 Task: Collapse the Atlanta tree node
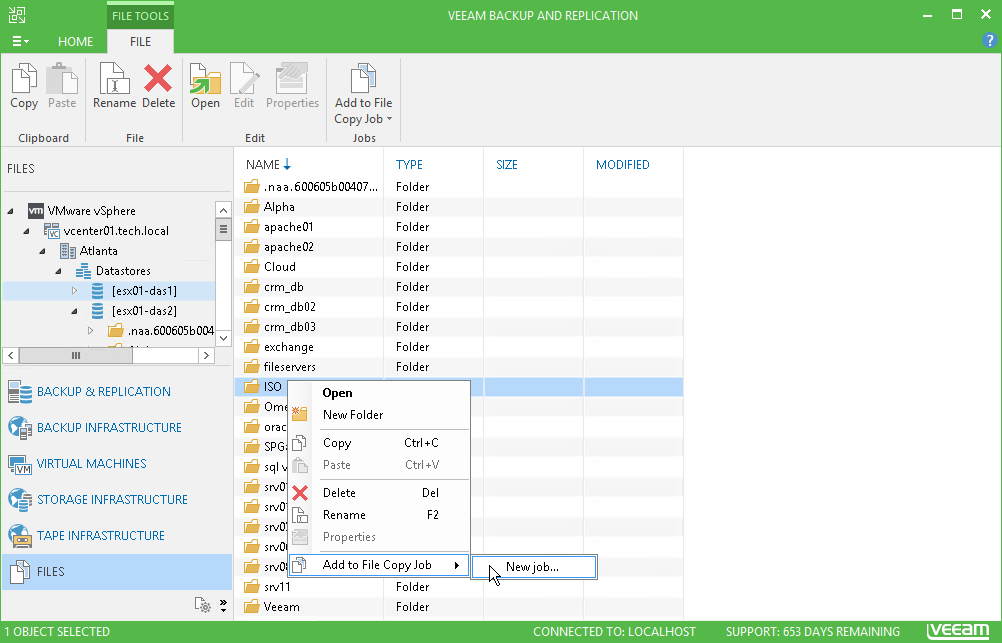(42, 251)
